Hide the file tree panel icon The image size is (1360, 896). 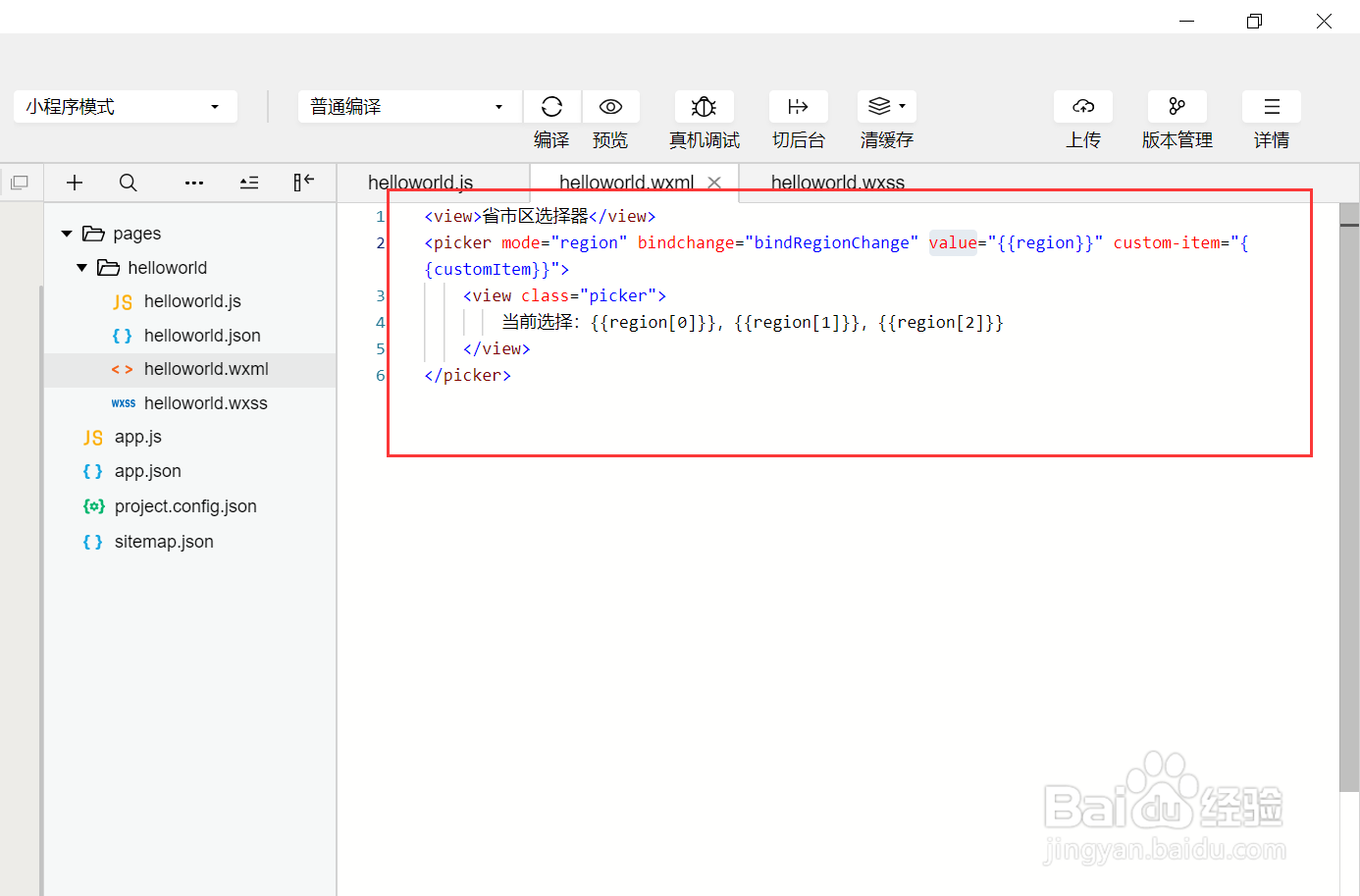(304, 182)
